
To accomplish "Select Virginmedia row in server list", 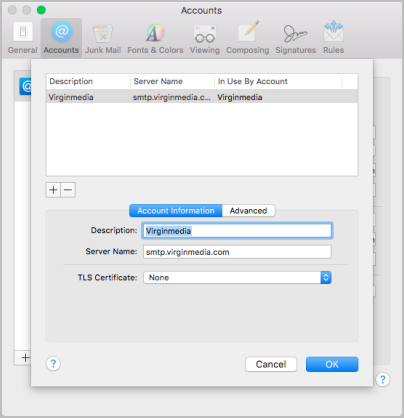I will click(202, 97).
